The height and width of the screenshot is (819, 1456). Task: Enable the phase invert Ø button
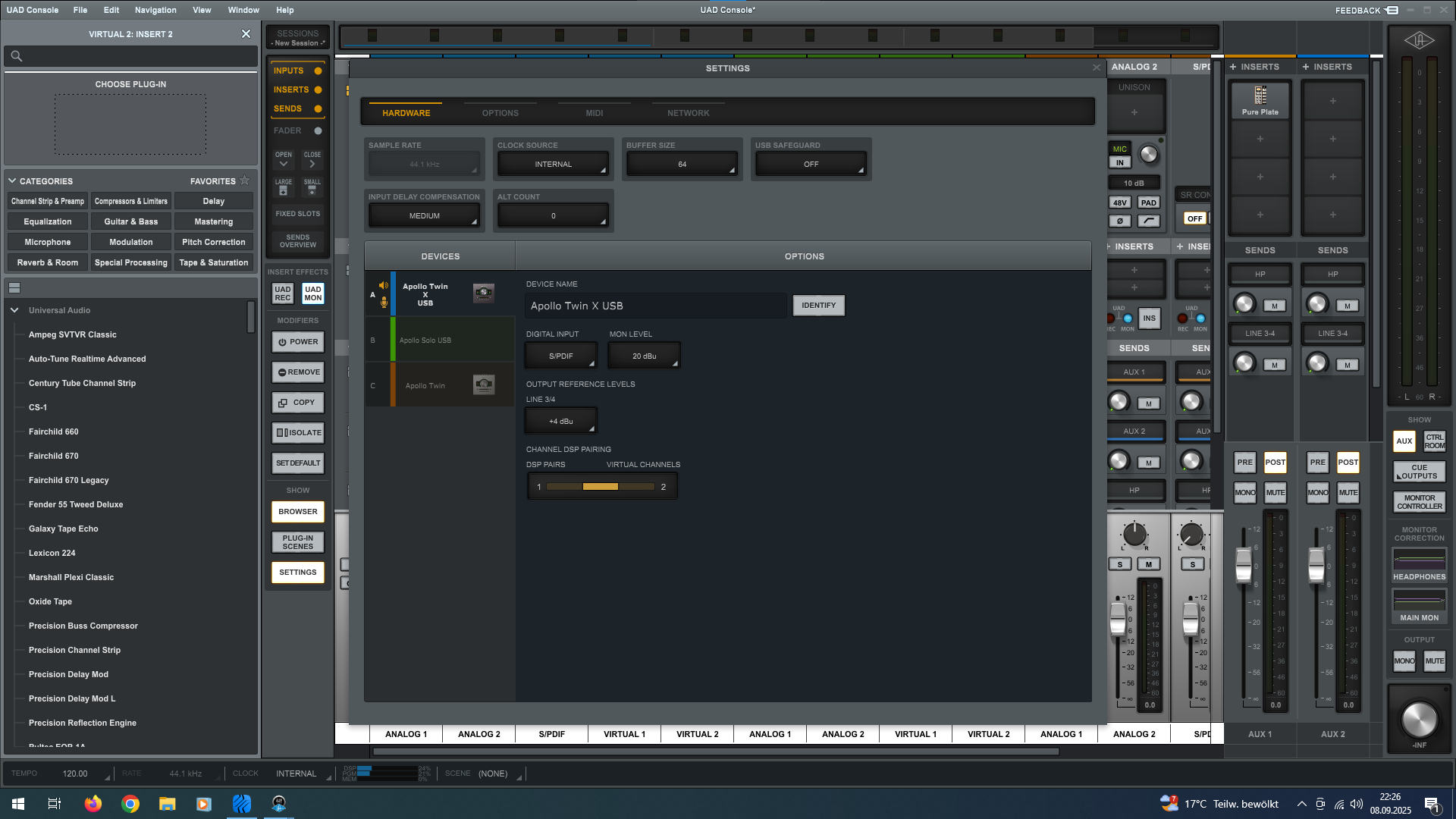coord(1120,221)
